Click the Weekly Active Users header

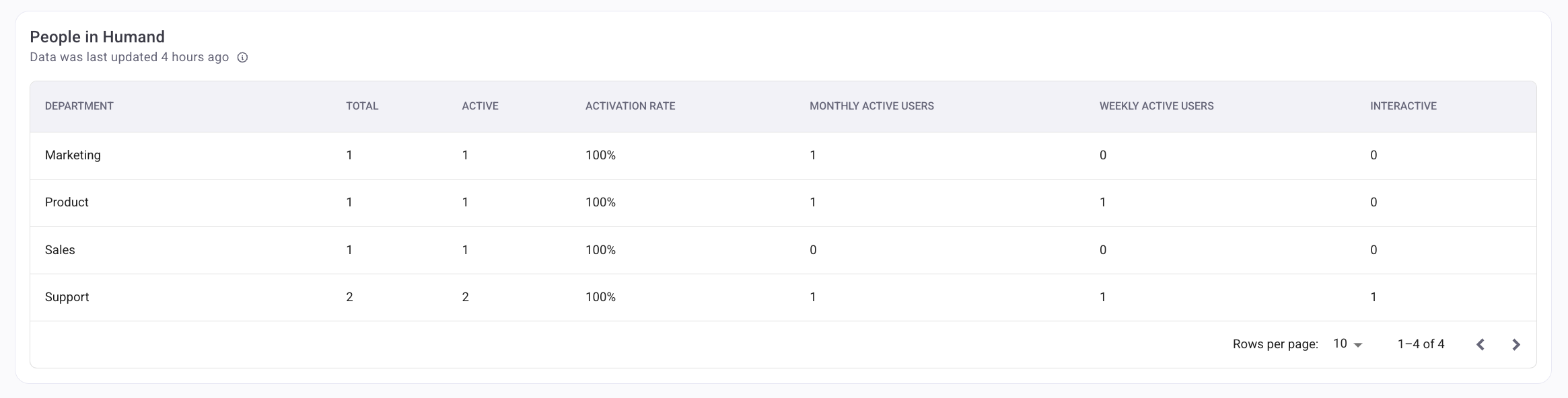[x=1156, y=106]
